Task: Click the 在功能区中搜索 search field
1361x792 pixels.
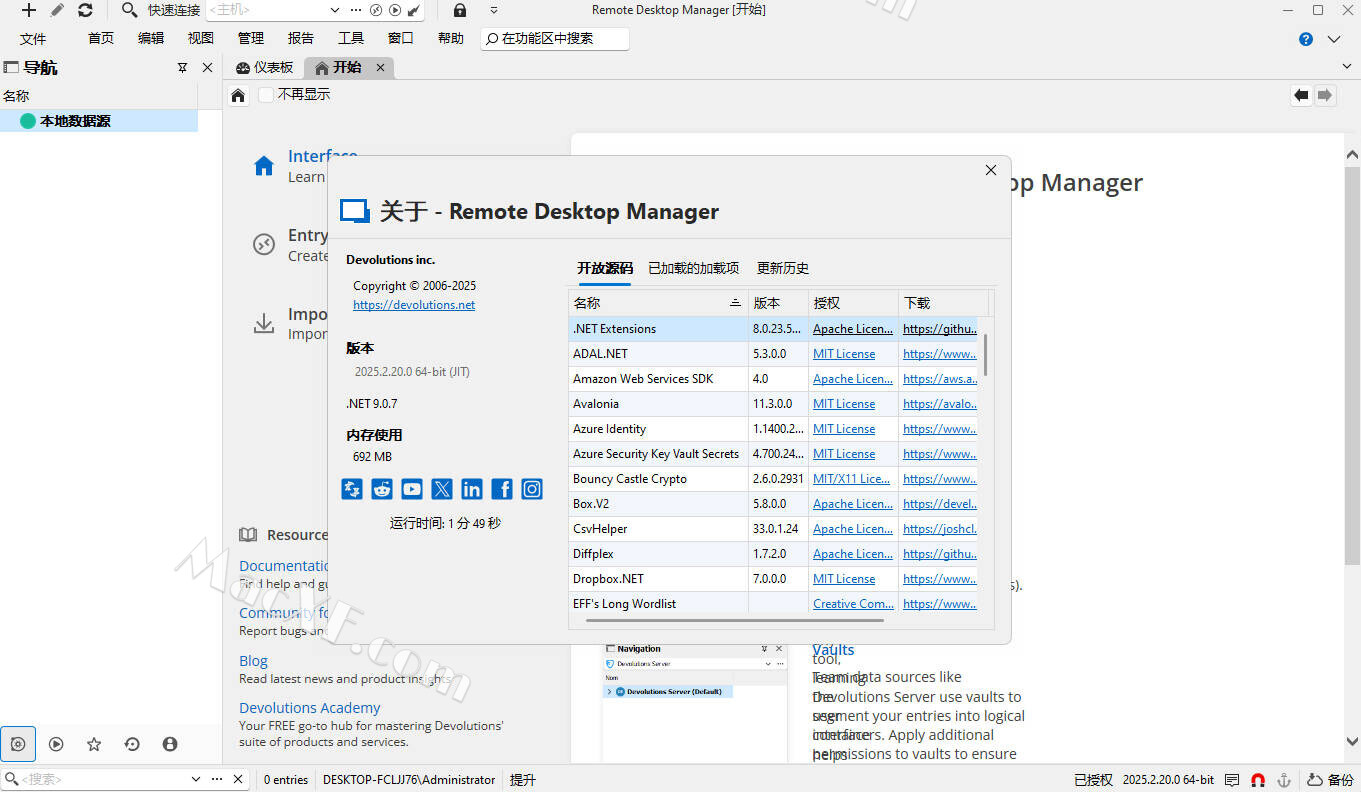Action: [x=555, y=38]
